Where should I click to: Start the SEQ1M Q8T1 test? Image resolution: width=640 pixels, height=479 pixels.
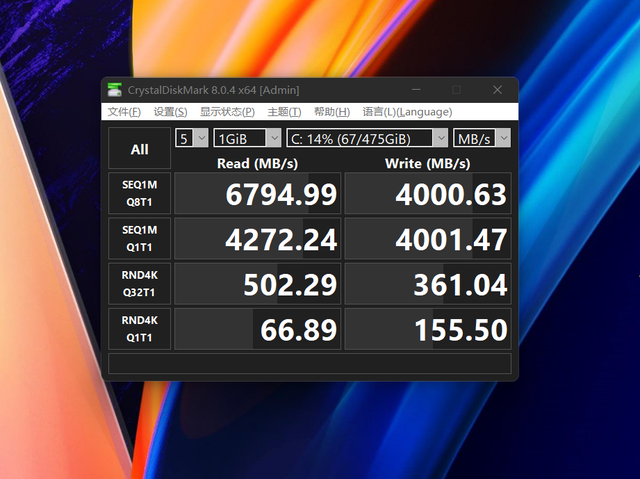point(139,193)
